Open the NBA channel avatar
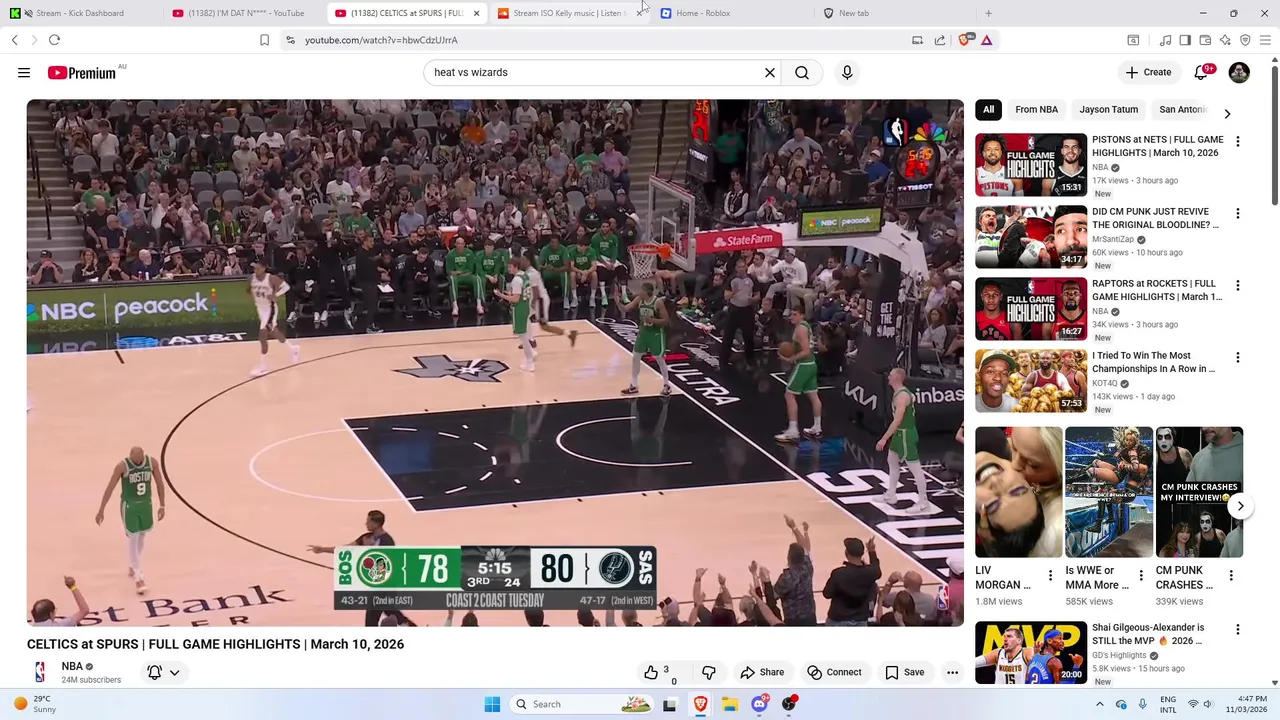This screenshot has width=1280, height=720. pyautogui.click(x=40, y=672)
